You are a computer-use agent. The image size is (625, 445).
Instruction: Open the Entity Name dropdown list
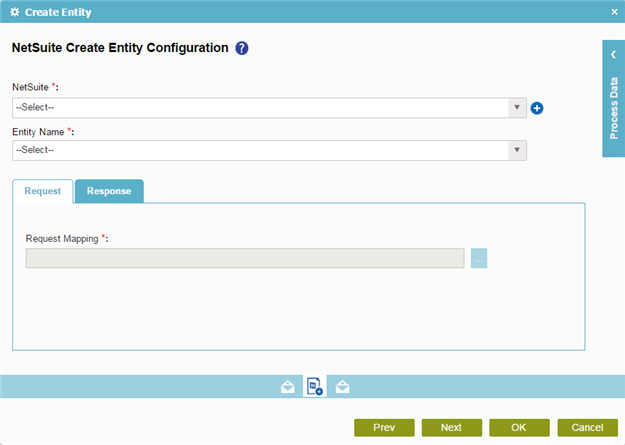coord(269,150)
